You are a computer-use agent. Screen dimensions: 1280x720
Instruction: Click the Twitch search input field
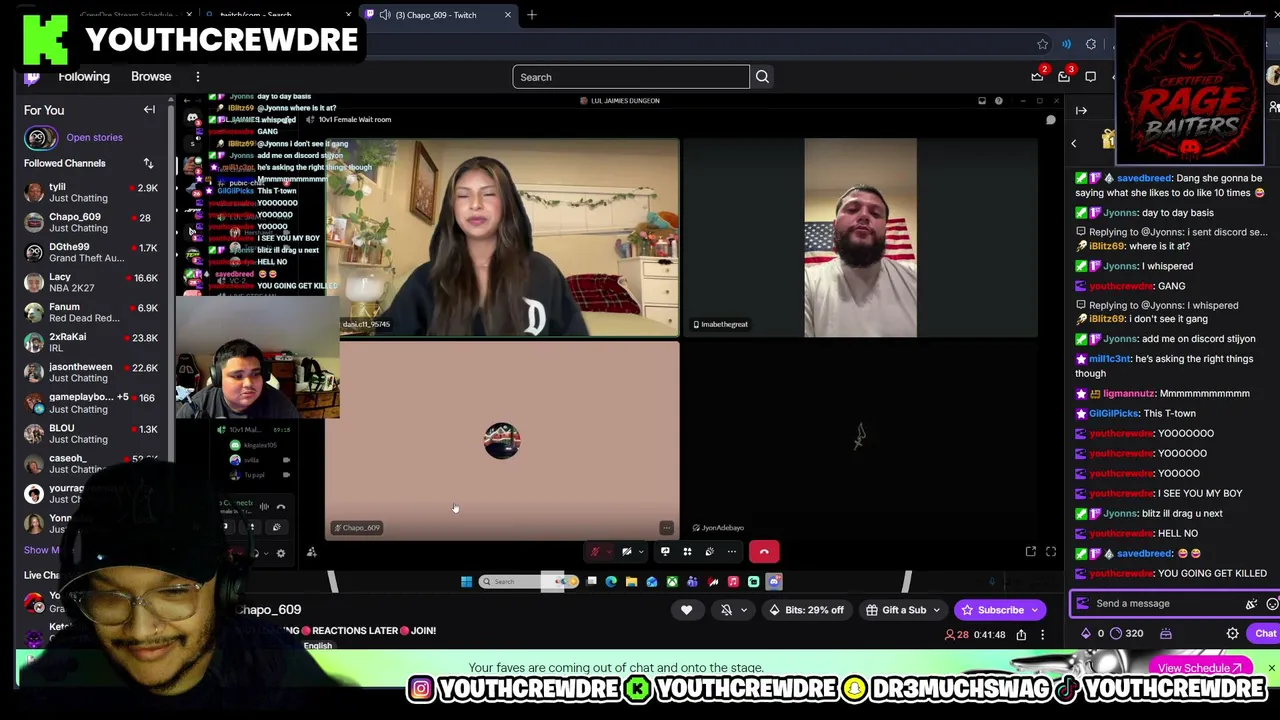tap(631, 77)
